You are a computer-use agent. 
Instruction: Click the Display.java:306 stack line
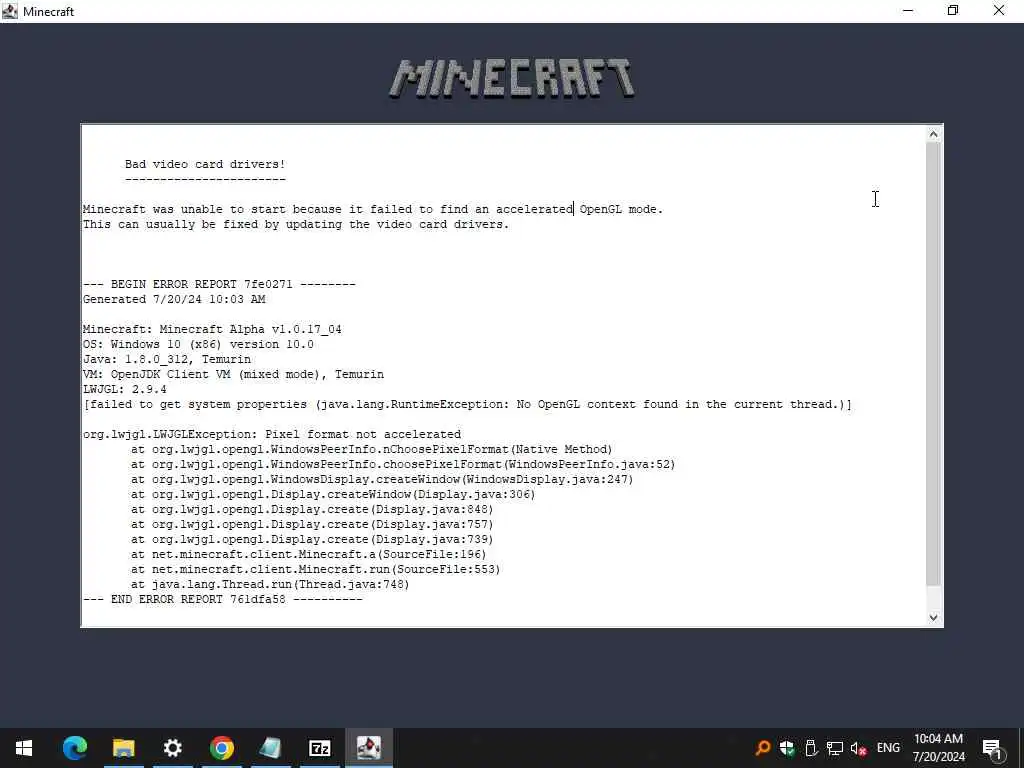click(x=333, y=495)
